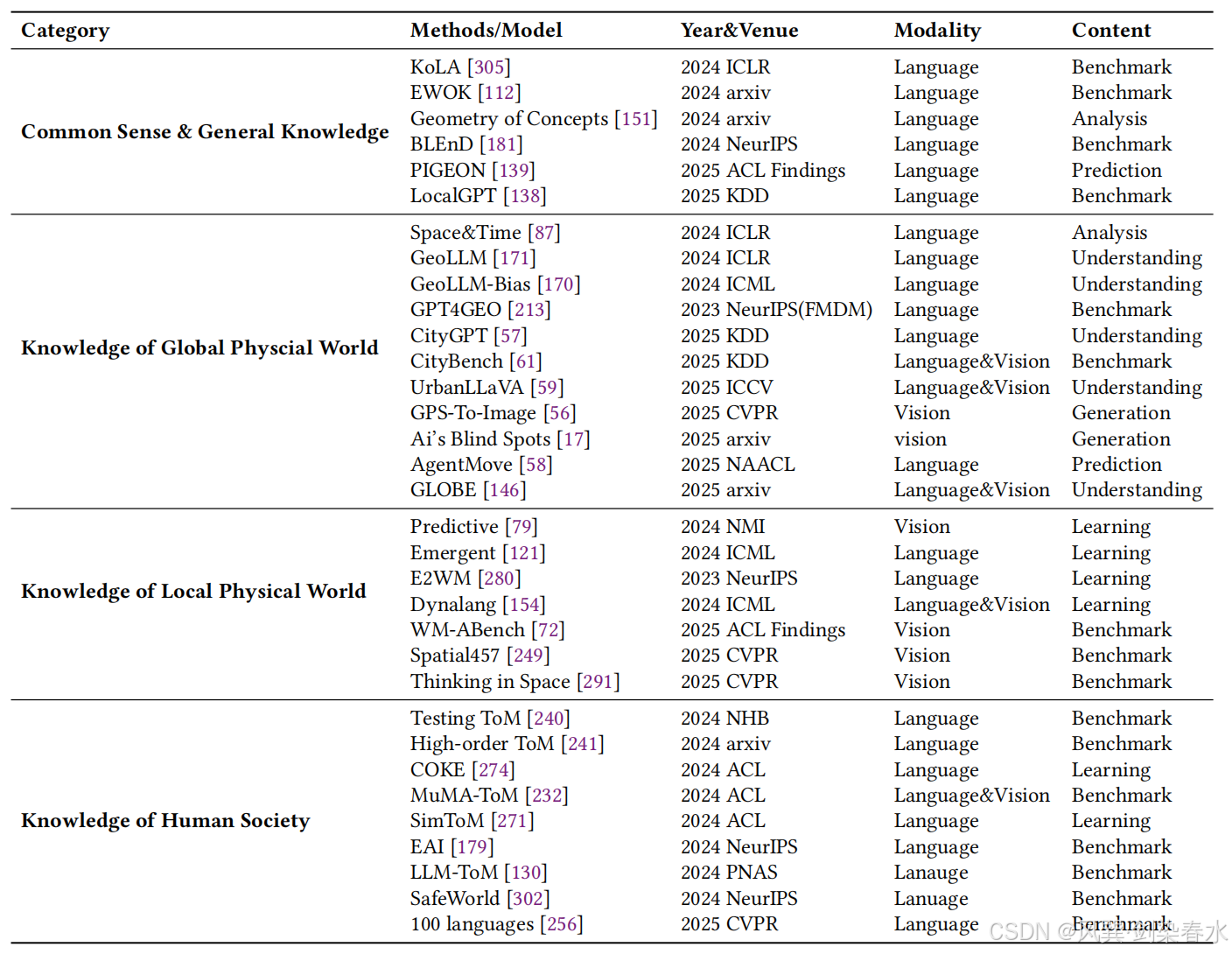Follow the LLM-ToM citation [130]
Viewport: 1232px width, 954px height.
[x=526, y=873]
